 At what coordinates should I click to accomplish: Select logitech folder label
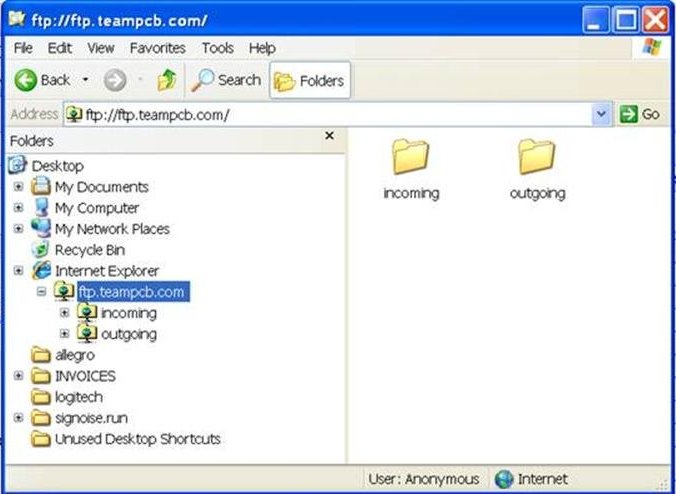click(x=78, y=397)
